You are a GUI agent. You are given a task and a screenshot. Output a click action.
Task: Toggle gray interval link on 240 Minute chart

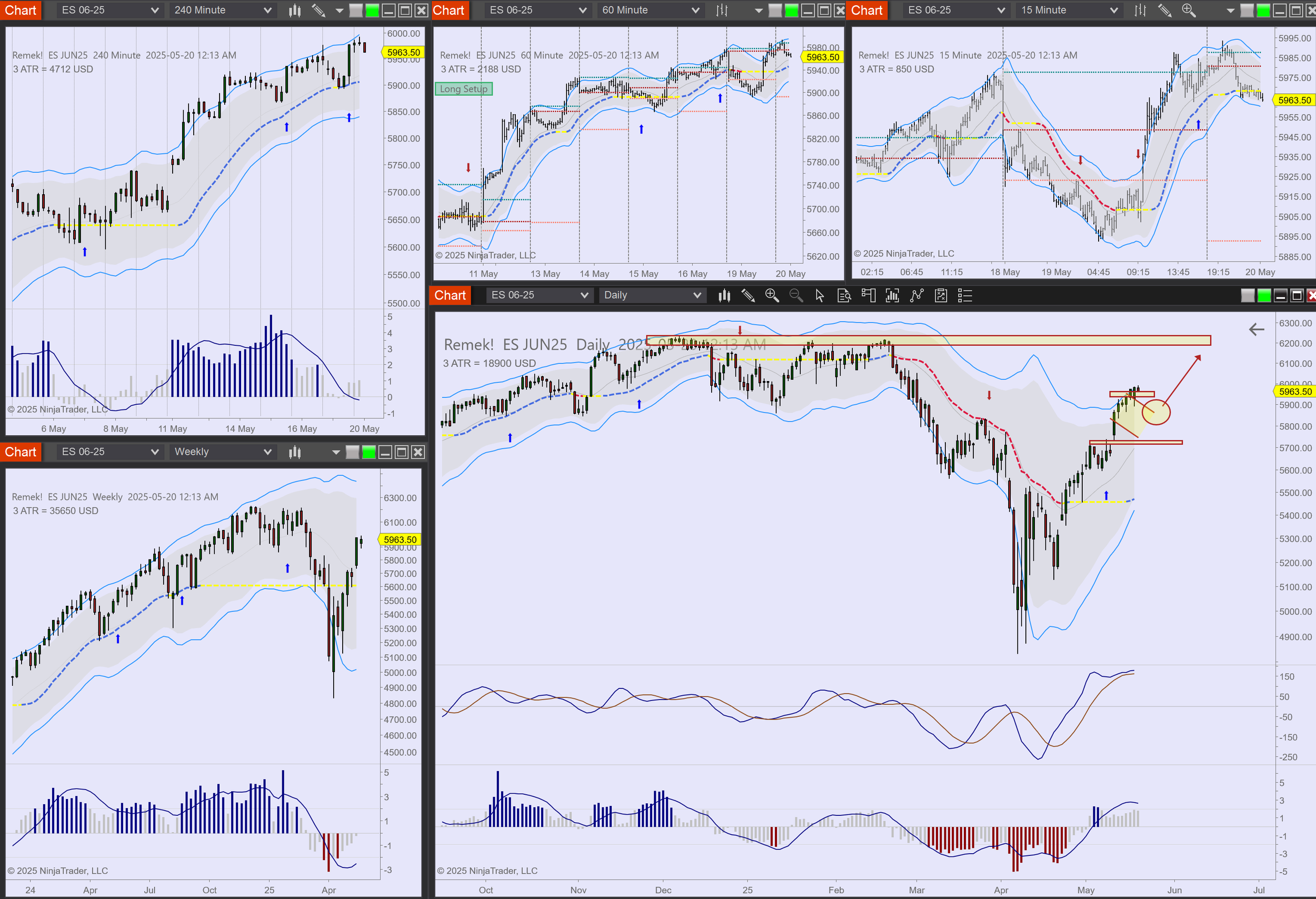click(x=356, y=10)
